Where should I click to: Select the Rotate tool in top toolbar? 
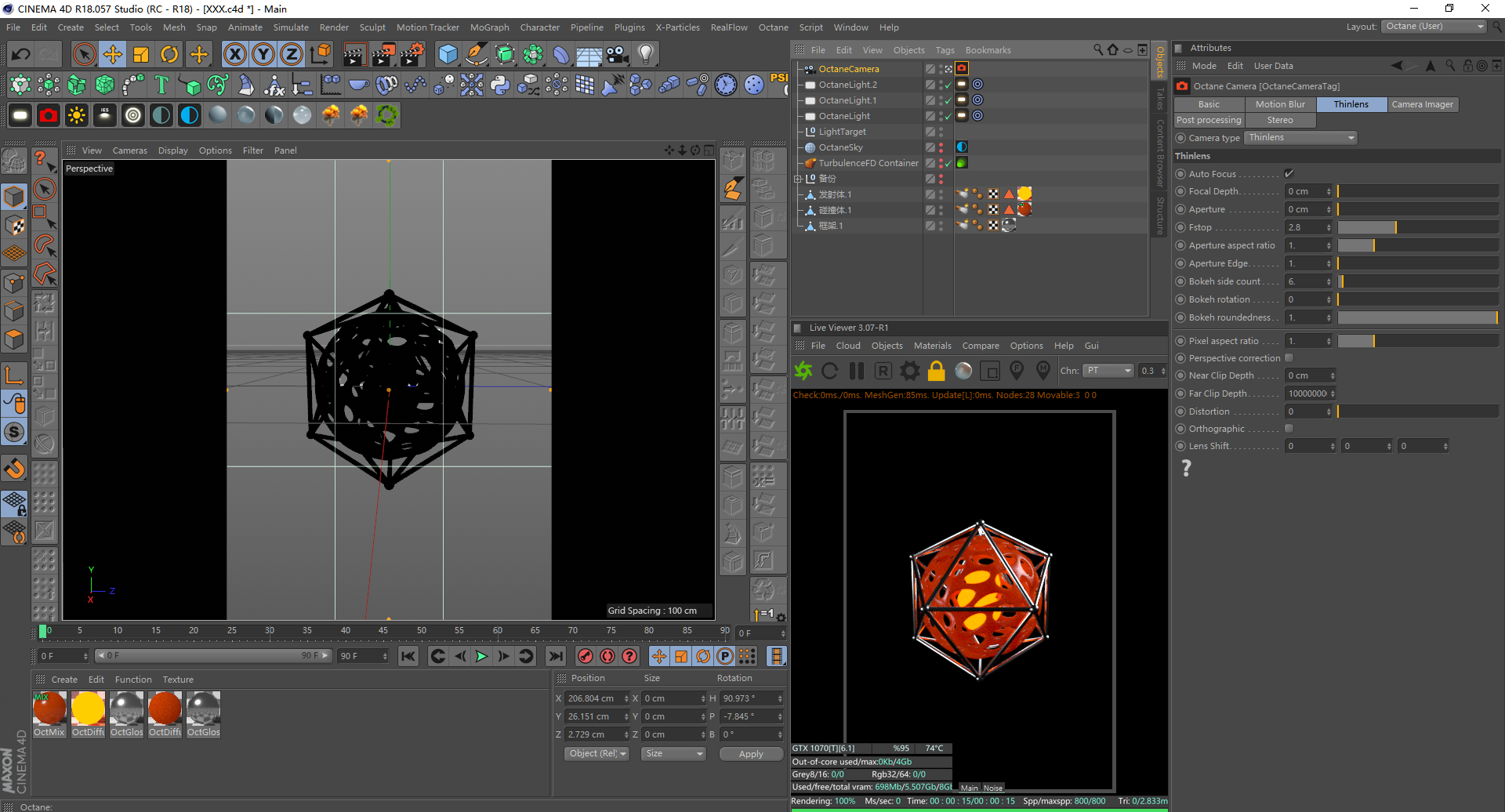169,54
